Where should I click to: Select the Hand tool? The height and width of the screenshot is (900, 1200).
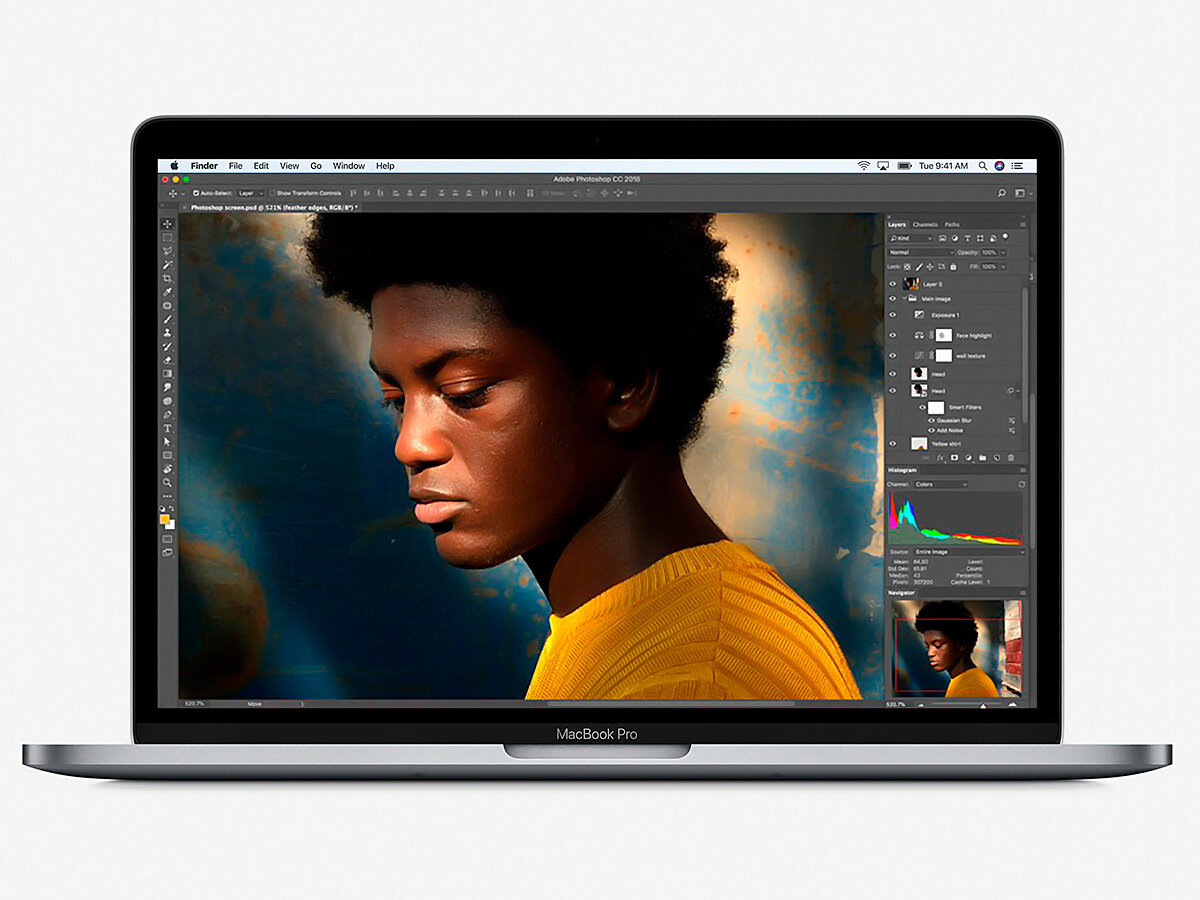tap(168, 468)
